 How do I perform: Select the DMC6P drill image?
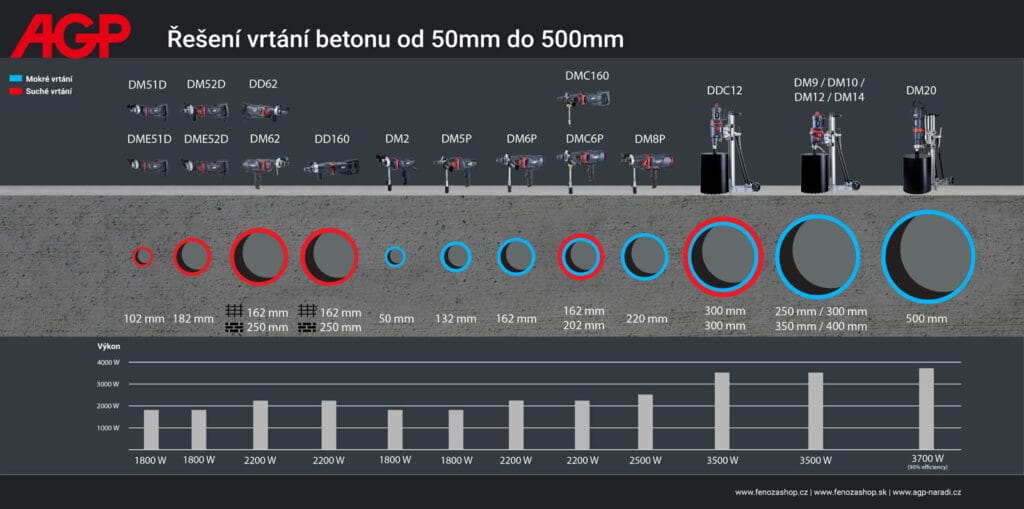point(581,170)
